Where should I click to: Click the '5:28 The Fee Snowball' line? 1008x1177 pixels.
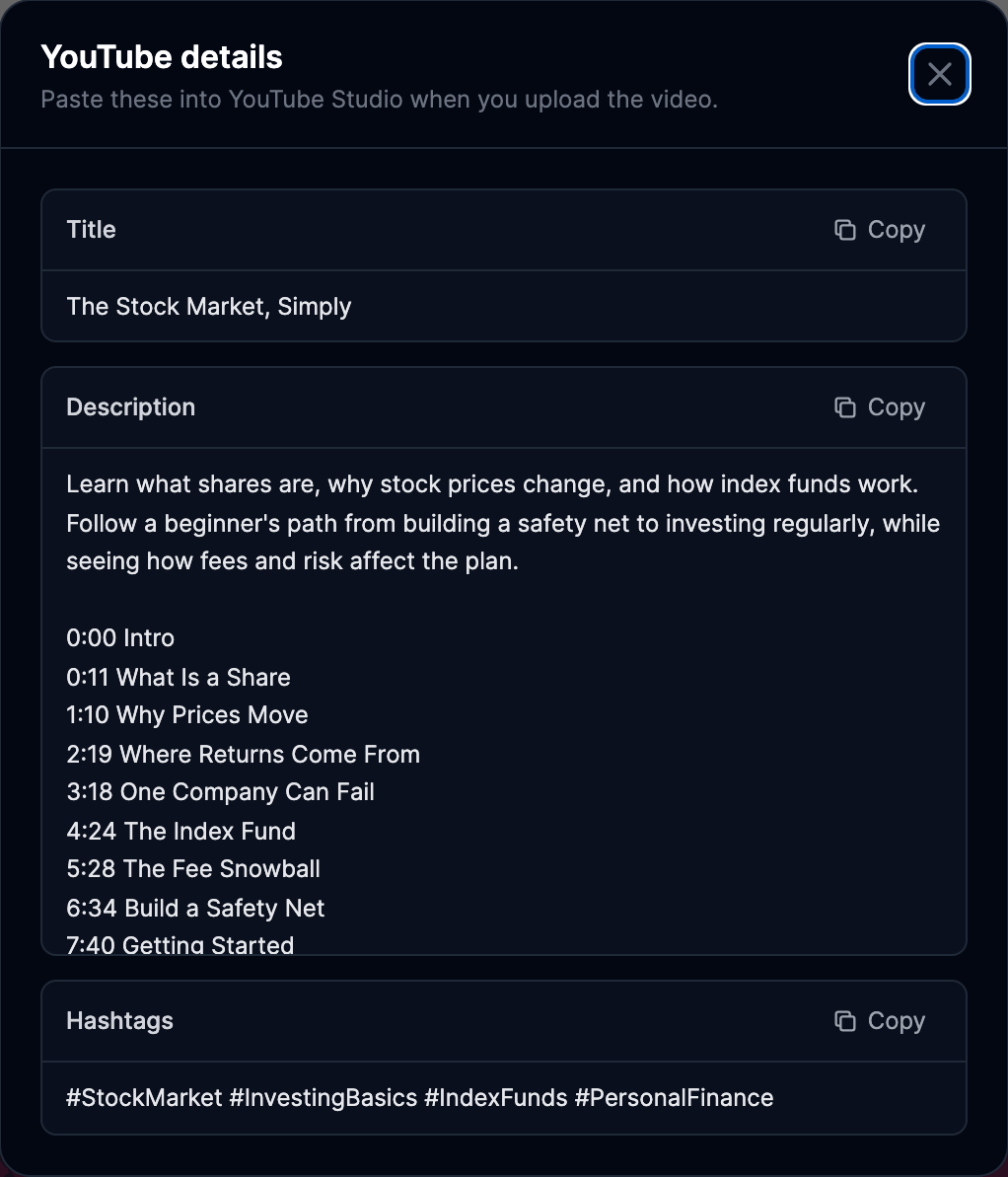point(193,869)
